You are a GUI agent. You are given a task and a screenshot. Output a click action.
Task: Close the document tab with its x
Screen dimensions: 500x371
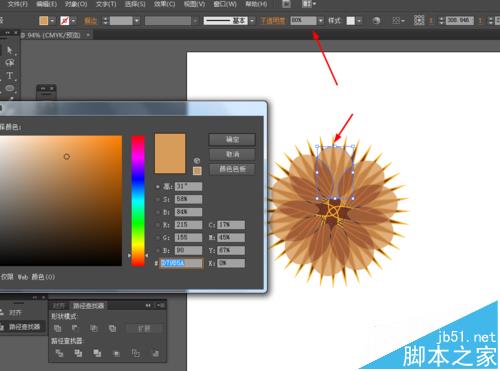tap(88, 35)
